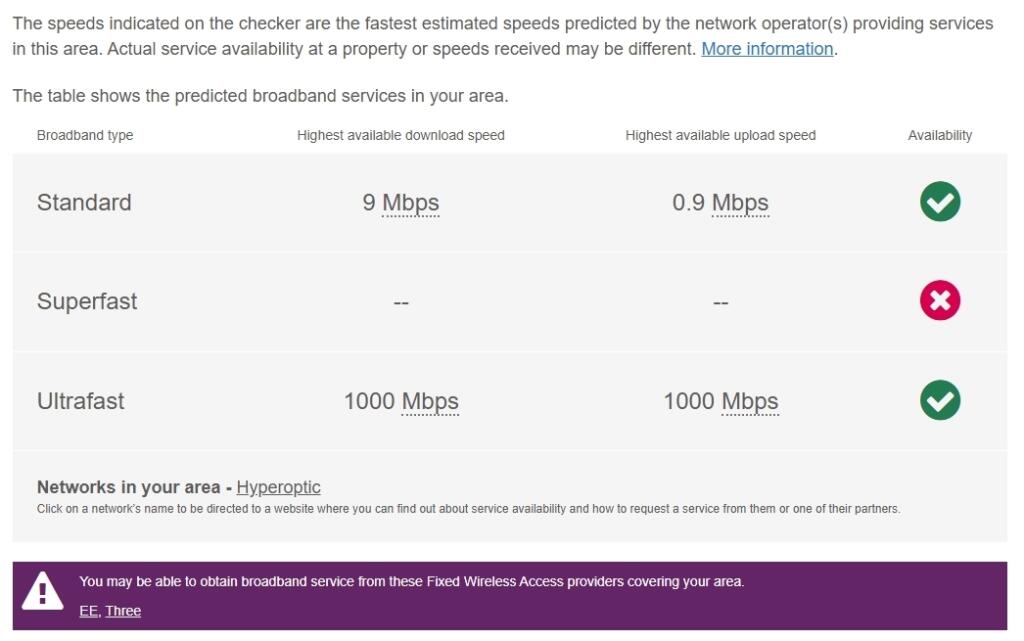1024x641 pixels.
Task: Select the Ultrafast broadband row
Action: point(80,401)
